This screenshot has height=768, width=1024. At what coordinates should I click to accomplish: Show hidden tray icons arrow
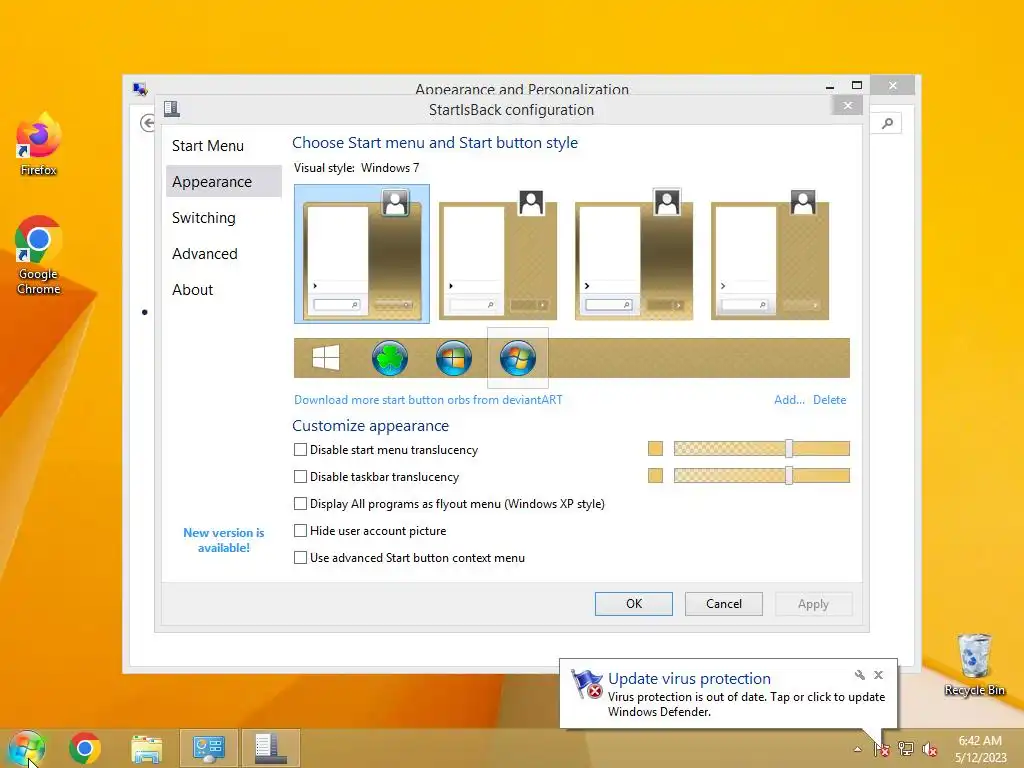(857, 750)
